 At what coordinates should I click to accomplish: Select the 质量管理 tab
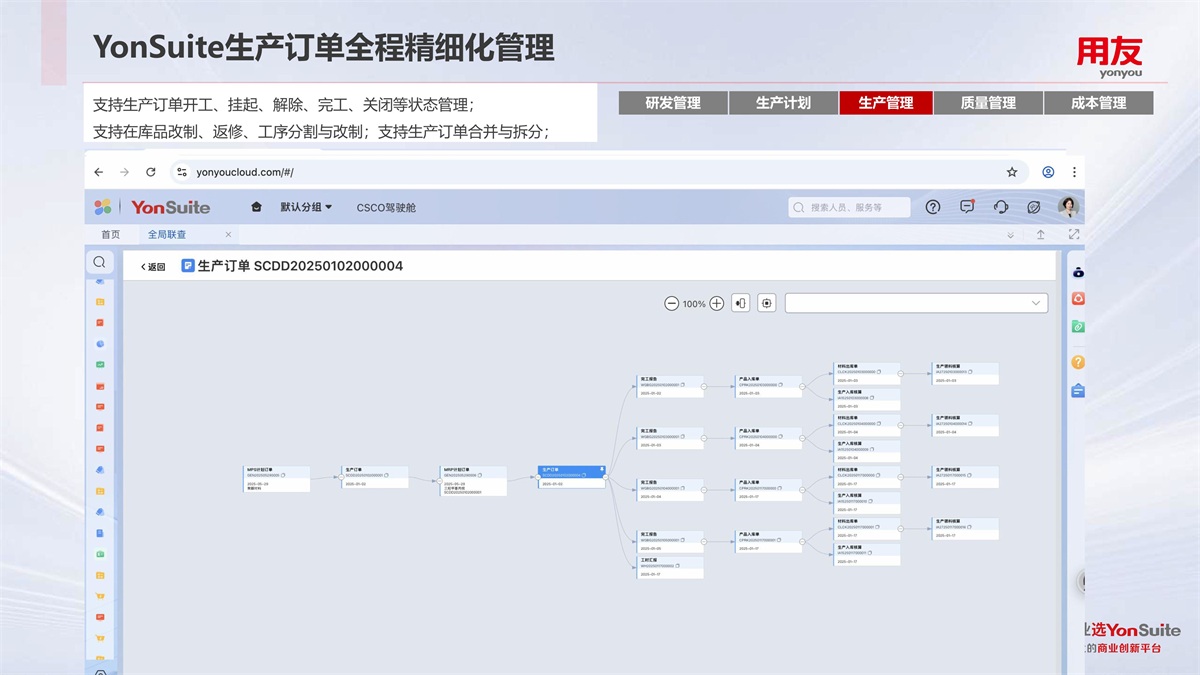coord(988,103)
